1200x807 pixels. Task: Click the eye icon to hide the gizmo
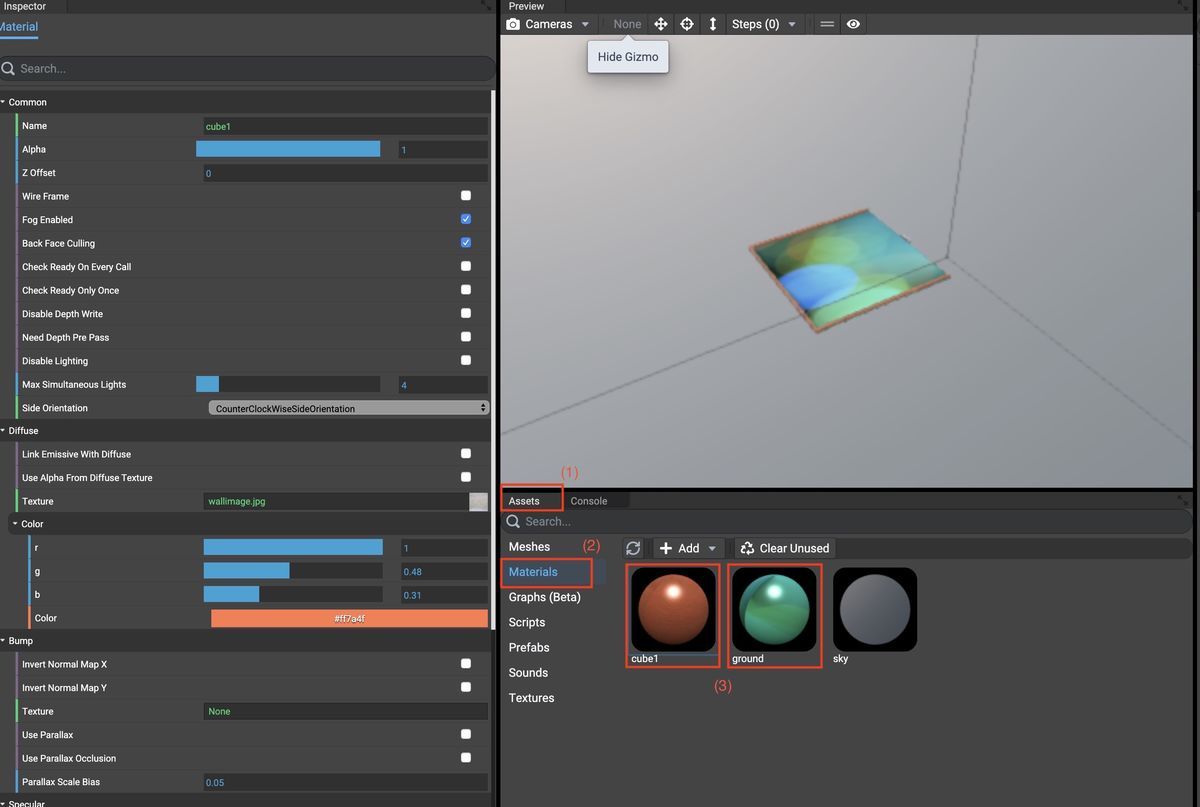click(853, 23)
